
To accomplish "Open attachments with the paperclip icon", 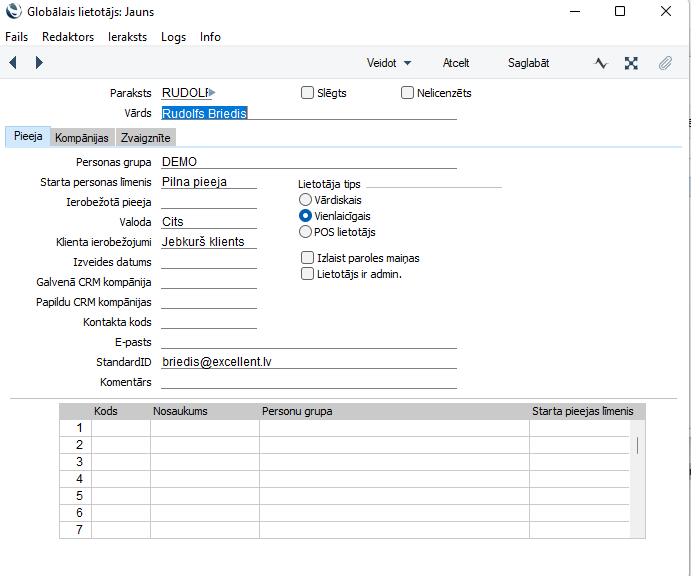I will pos(664,63).
